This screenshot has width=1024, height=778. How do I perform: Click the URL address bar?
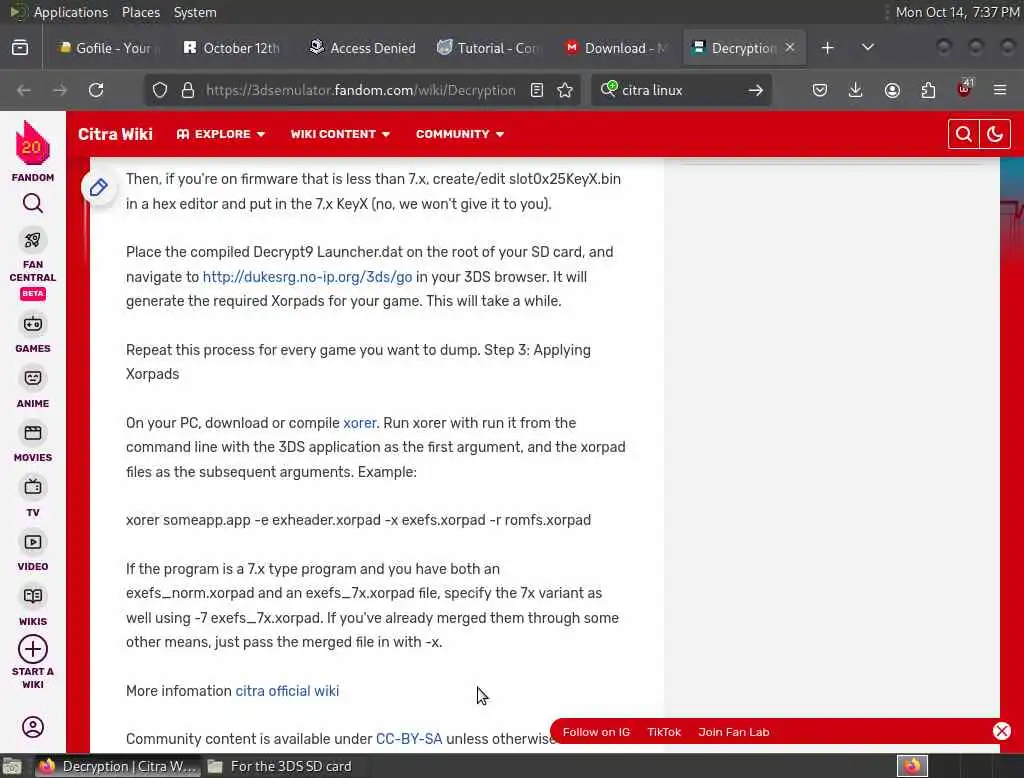360,90
